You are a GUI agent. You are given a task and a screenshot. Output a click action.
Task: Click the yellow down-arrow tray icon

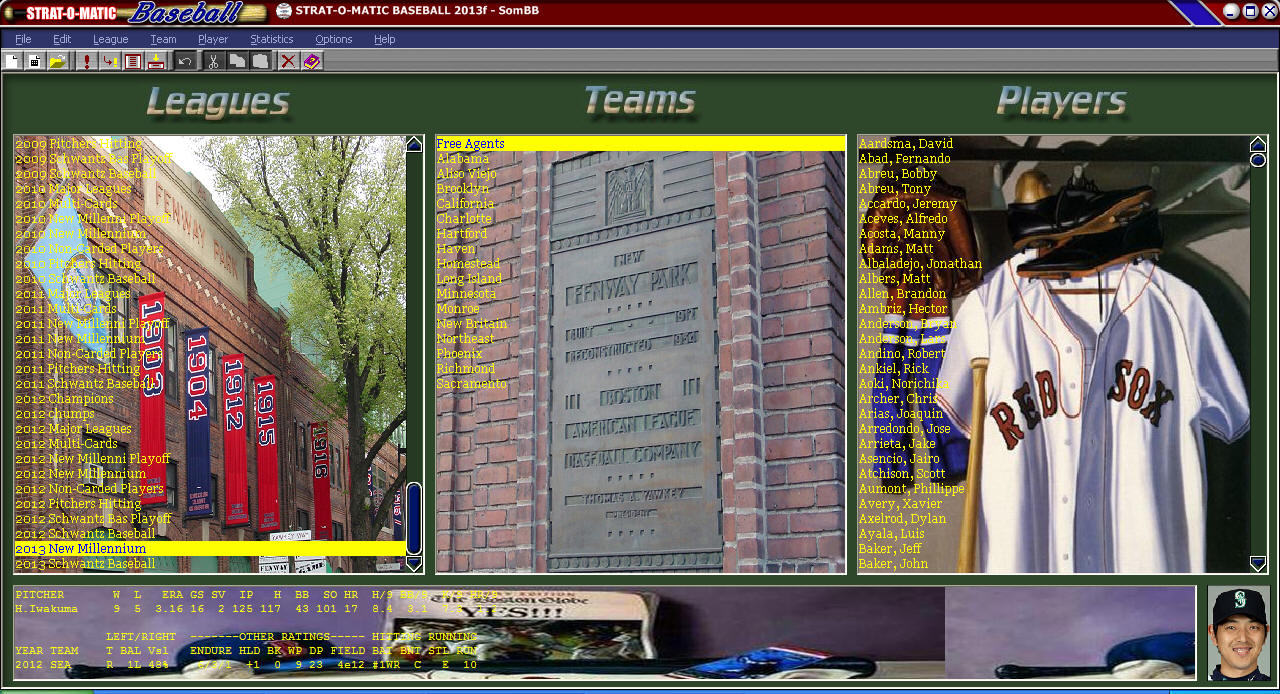(156, 61)
